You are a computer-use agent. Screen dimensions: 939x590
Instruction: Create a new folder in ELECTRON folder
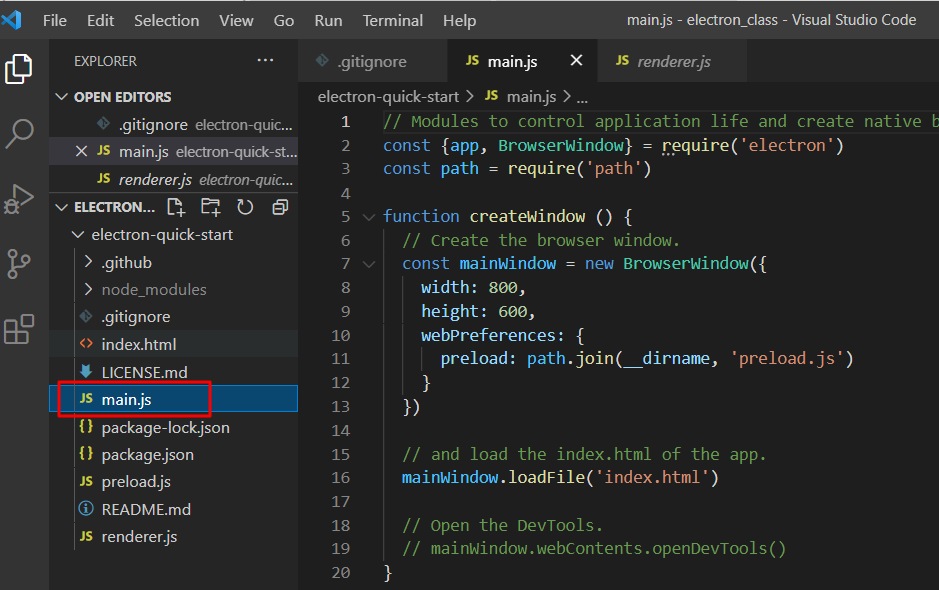(x=210, y=207)
